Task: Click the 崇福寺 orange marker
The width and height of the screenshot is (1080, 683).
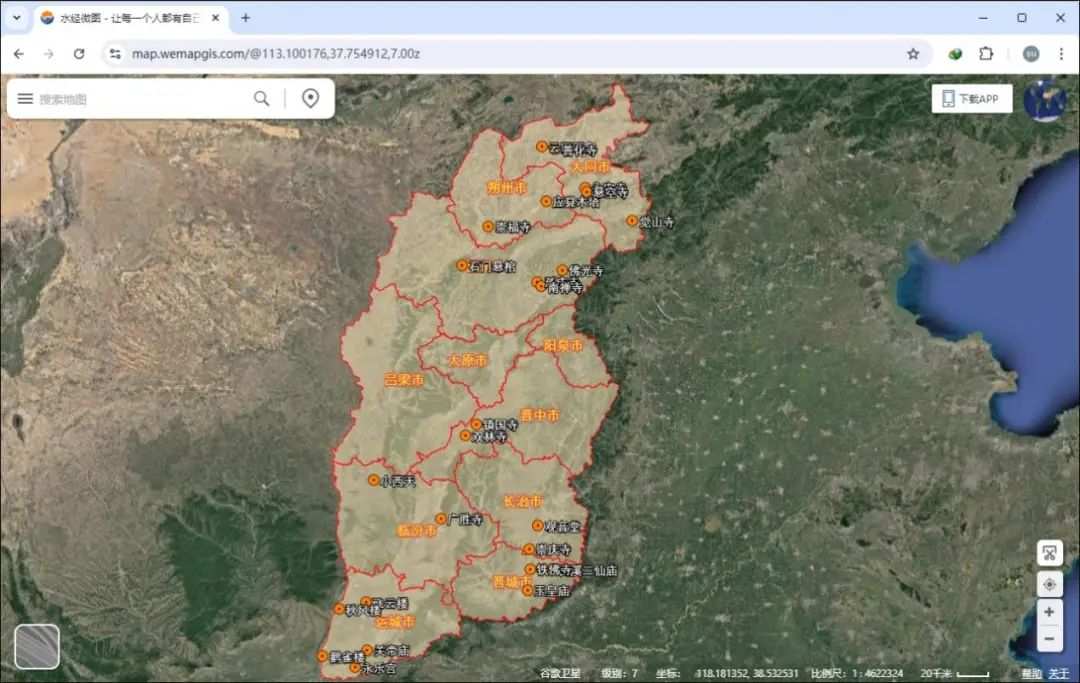Action: click(x=488, y=227)
